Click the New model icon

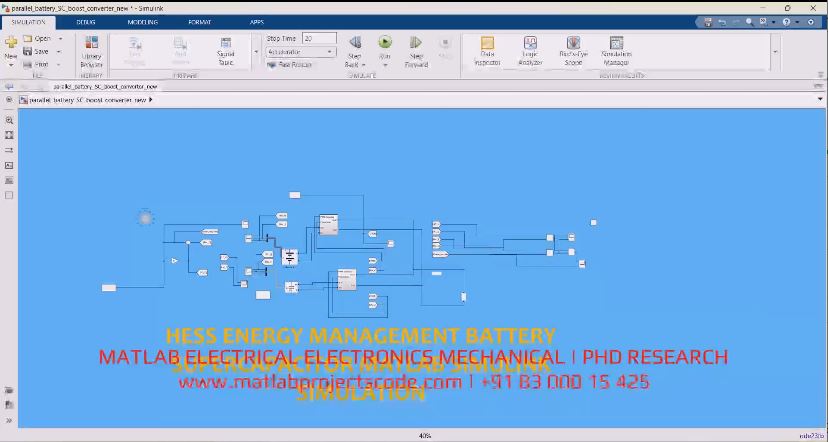(x=11, y=43)
